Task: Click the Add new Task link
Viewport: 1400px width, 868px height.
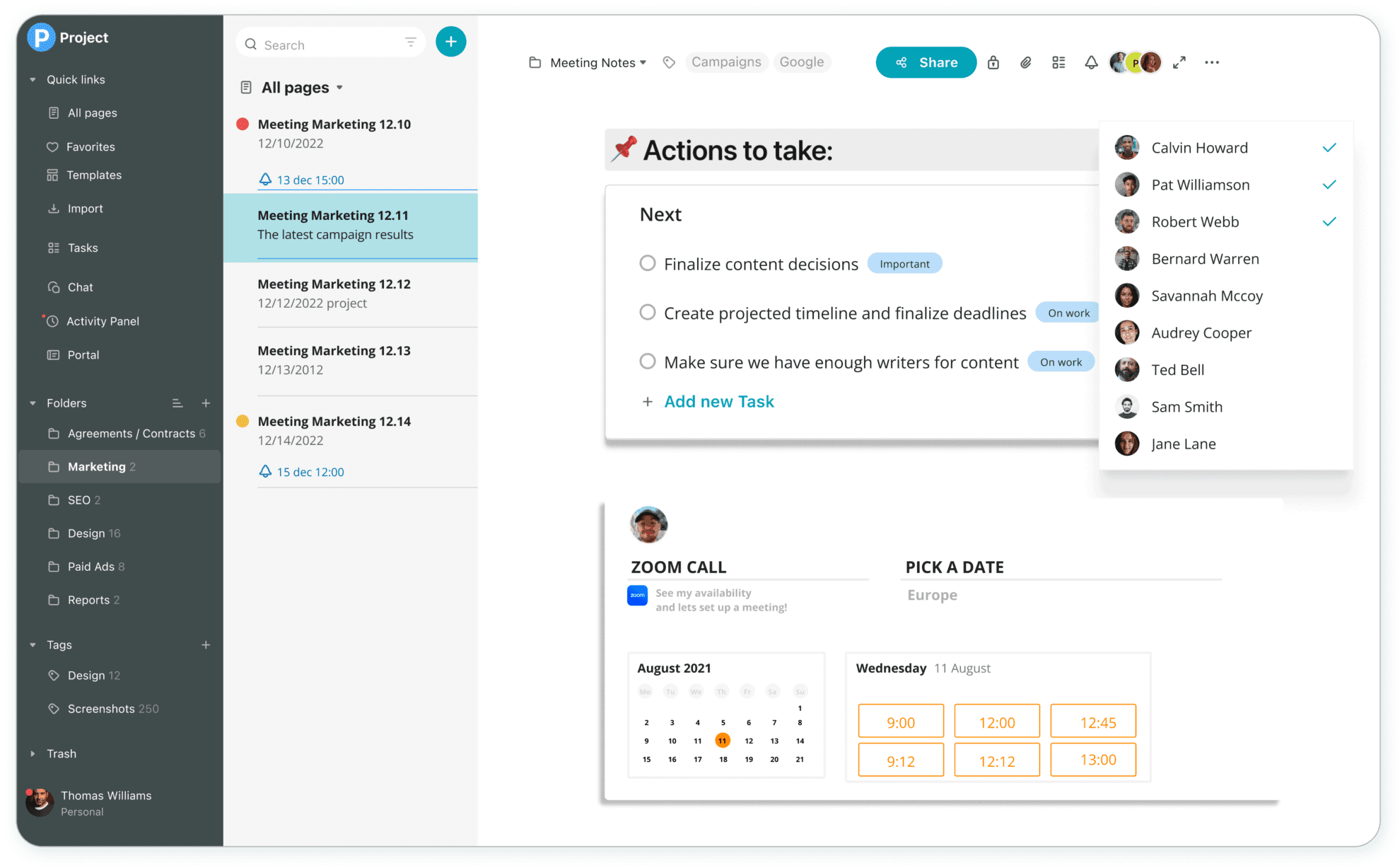Action: [718, 401]
